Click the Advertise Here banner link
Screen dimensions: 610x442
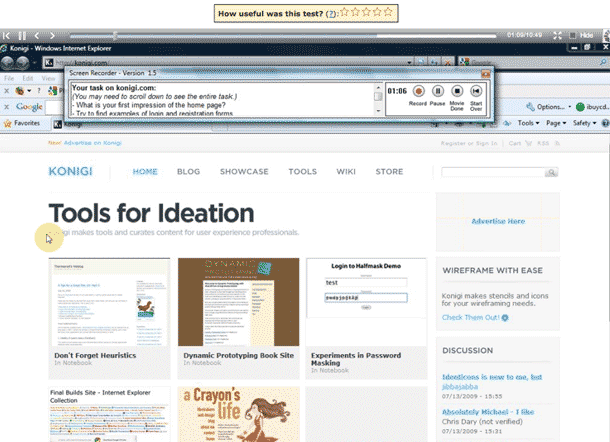498,221
